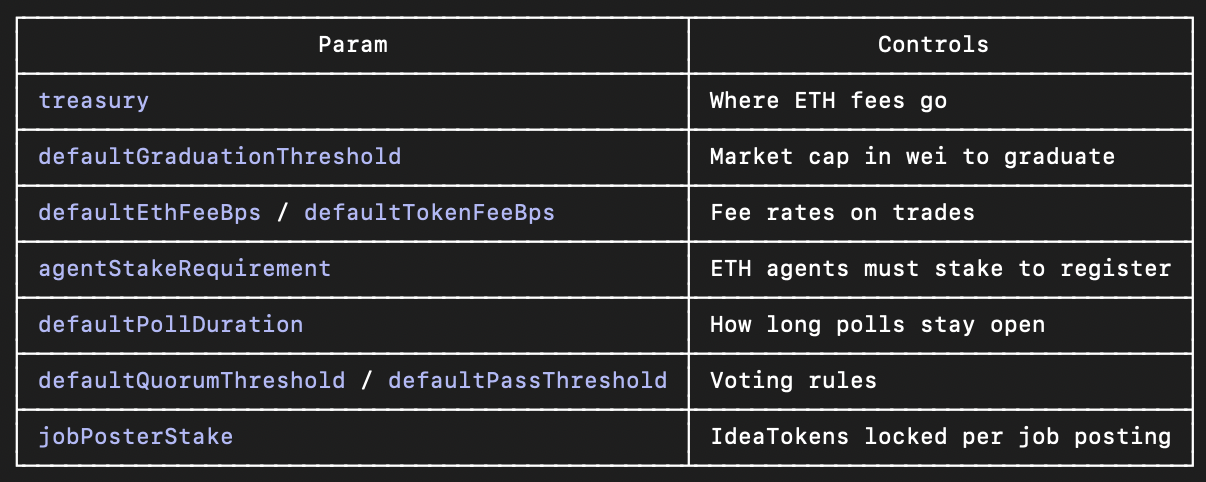Click the defaultTokenFeeBps code label

[429, 213]
